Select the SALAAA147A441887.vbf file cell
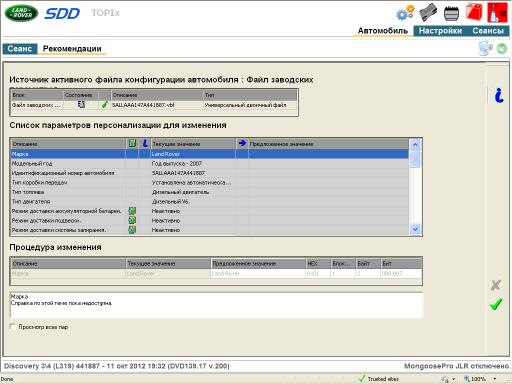Viewport: 512px width, 384px height. click(x=157, y=105)
